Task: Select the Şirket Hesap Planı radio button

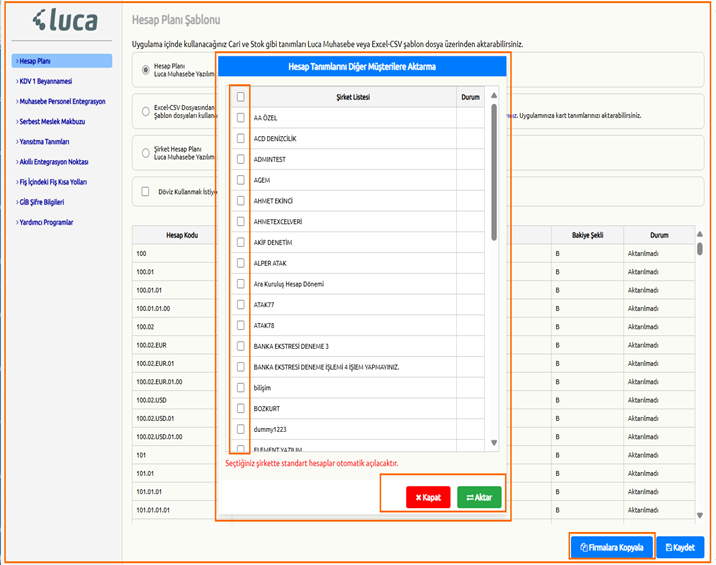Action: 146,153
